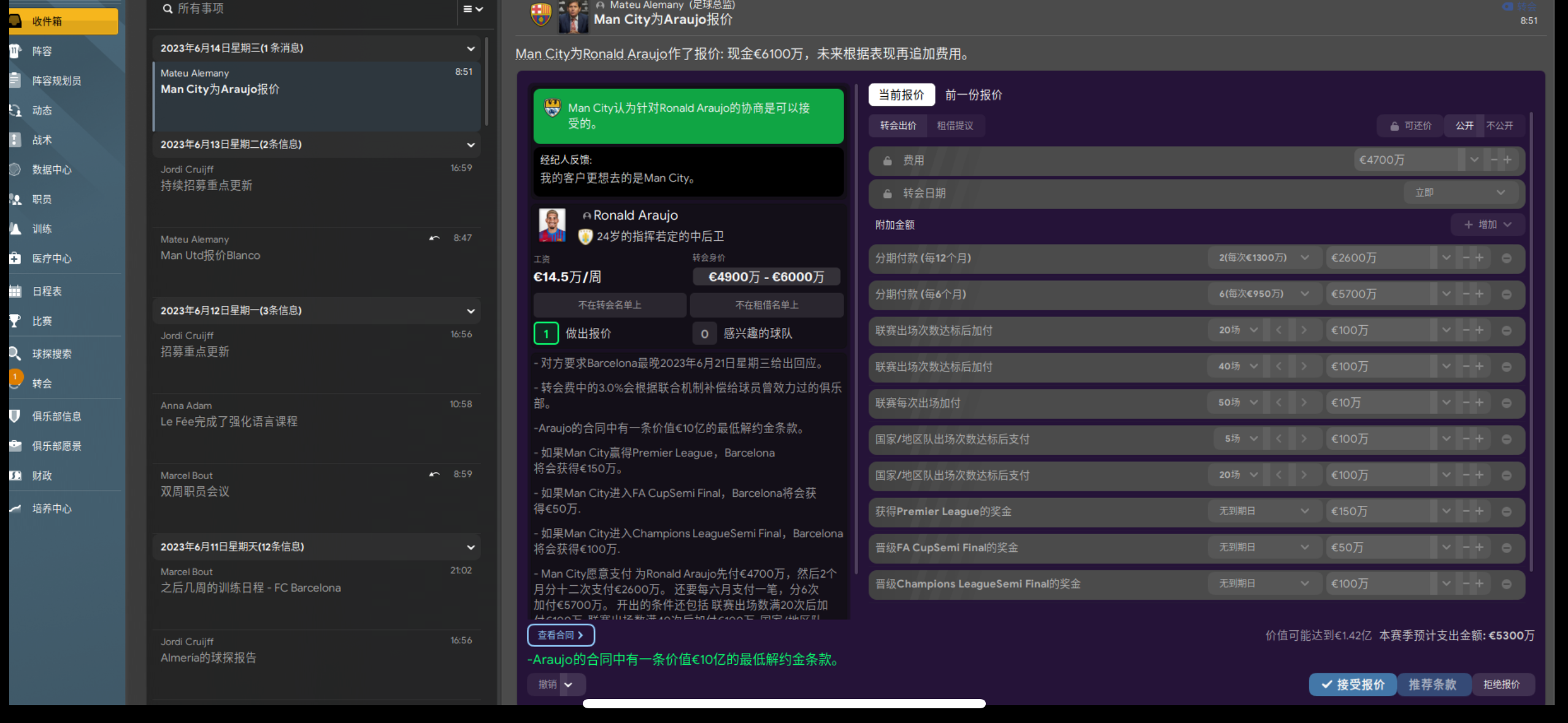1568x723 pixels.
Task: Open 阵容规划员 squad planner icon
Action: 15,80
